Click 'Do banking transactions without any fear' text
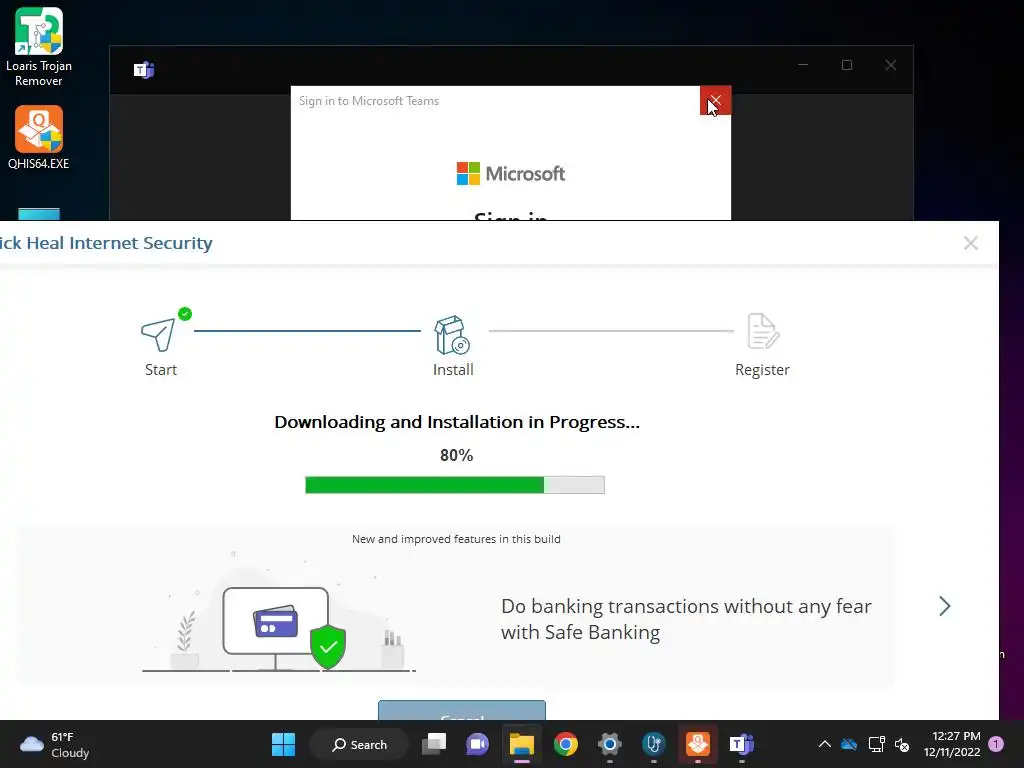This screenshot has height=768, width=1024. pos(686,606)
